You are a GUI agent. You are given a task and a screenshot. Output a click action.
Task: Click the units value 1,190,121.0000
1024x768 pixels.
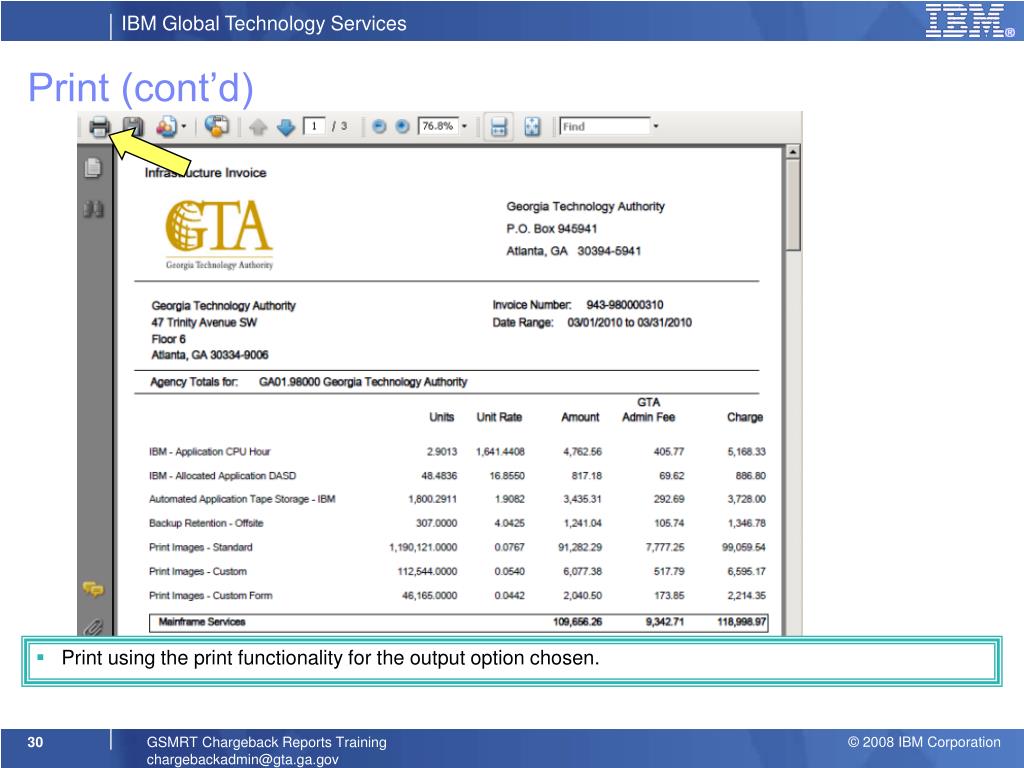pyautogui.click(x=423, y=547)
